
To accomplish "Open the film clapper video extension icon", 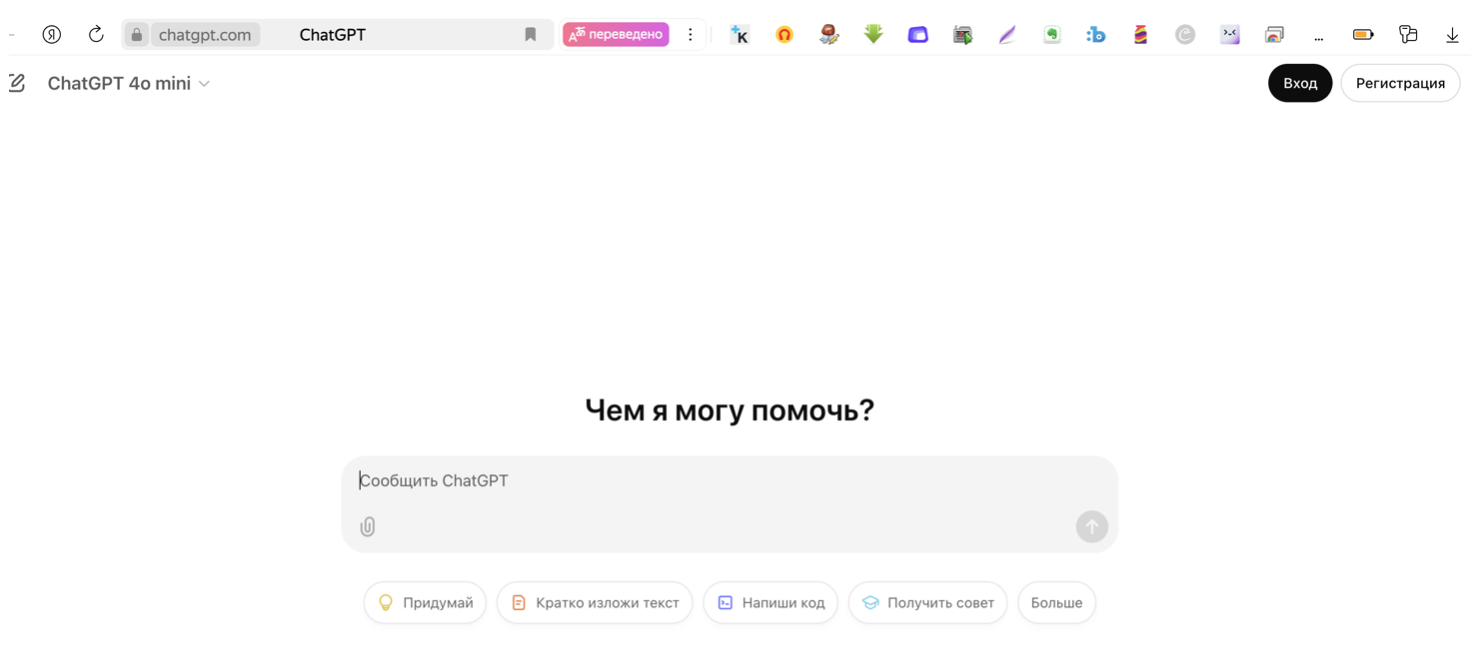I will [x=963, y=35].
